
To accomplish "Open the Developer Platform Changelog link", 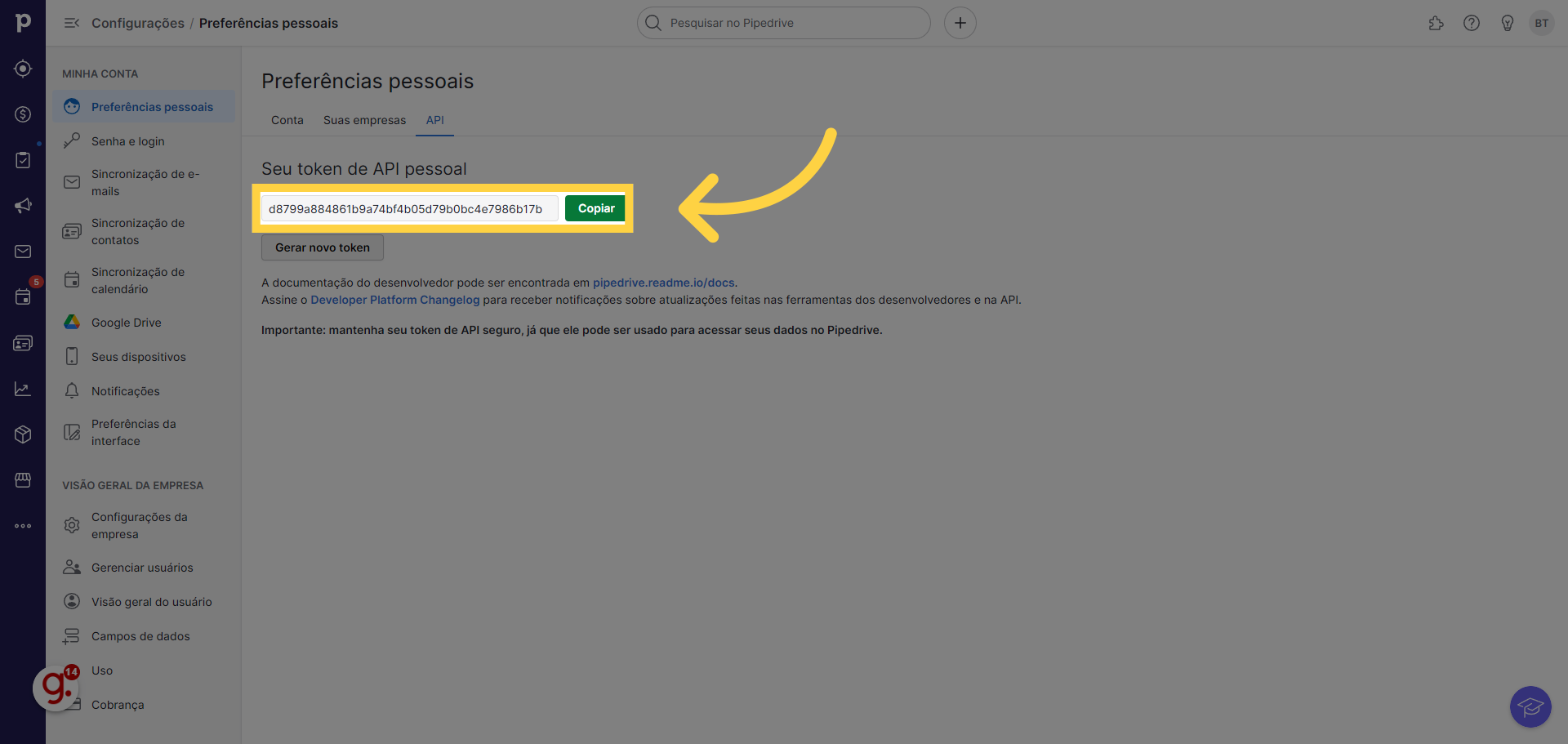I will click(x=395, y=300).
